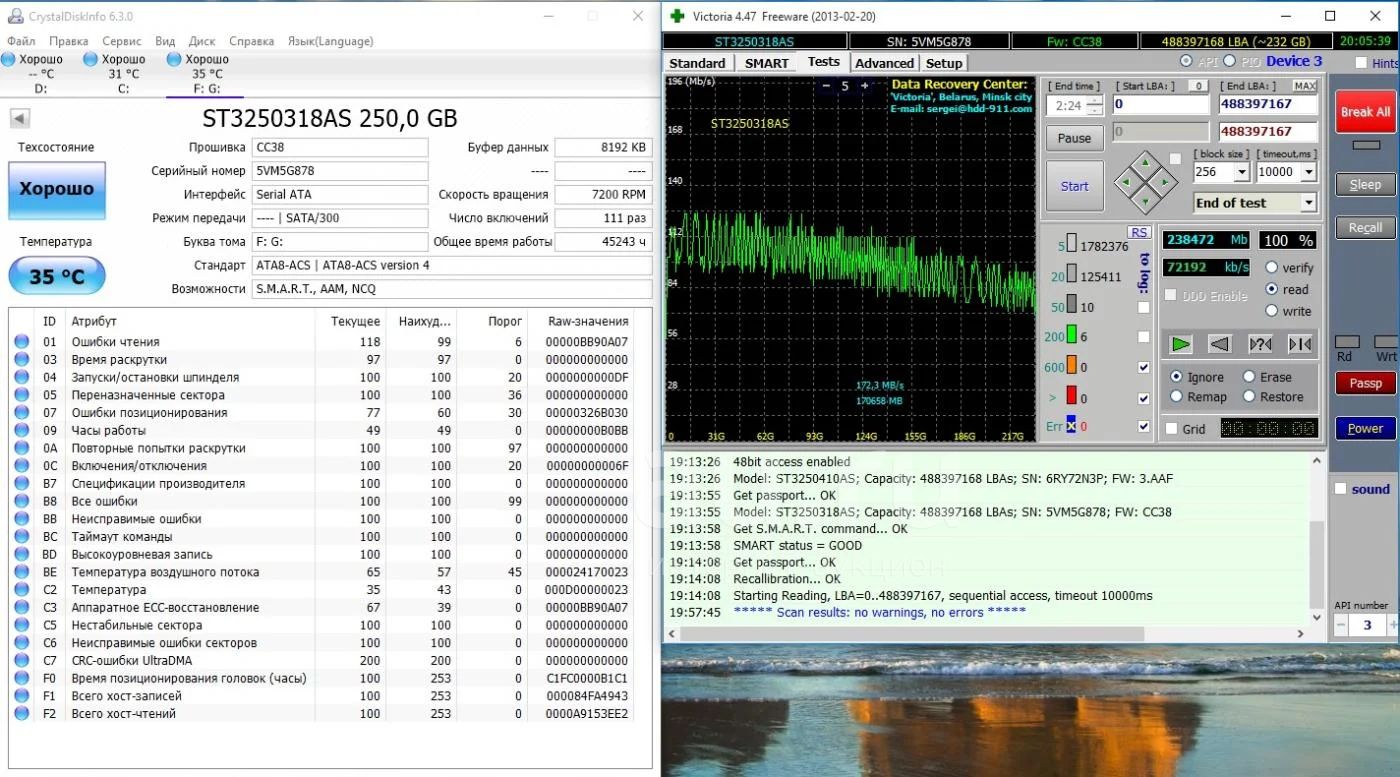1400x777 pixels.
Task: Toggle the sound checkbox
Action: pos(1340,489)
